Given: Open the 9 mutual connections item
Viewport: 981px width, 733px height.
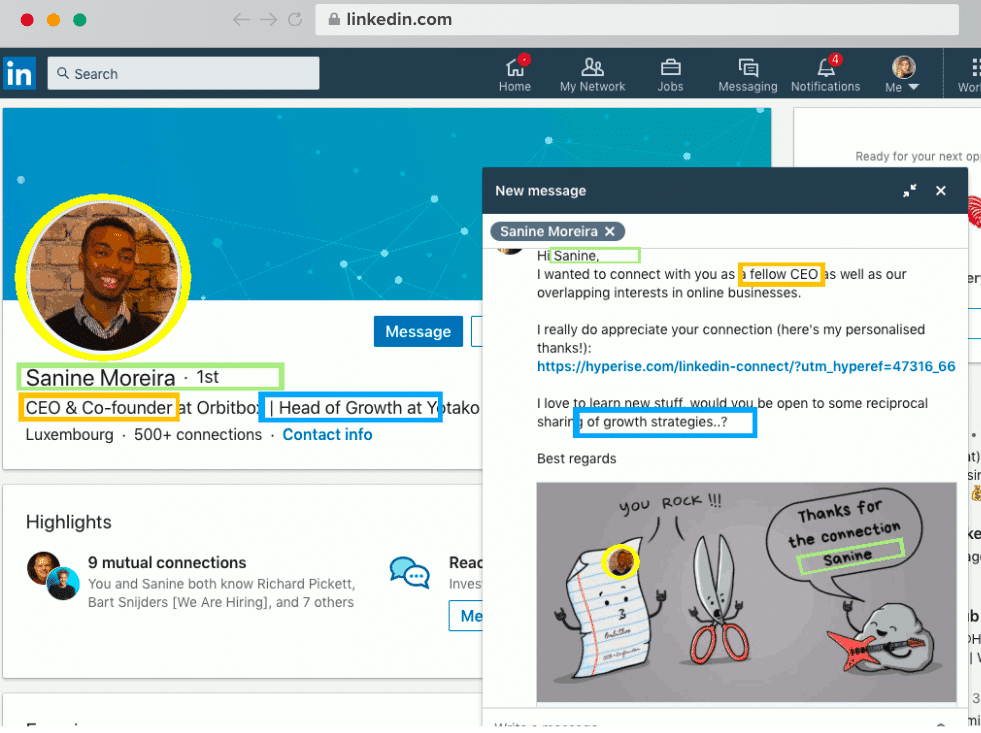Looking at the screenshot, I should tap(166, 563).
